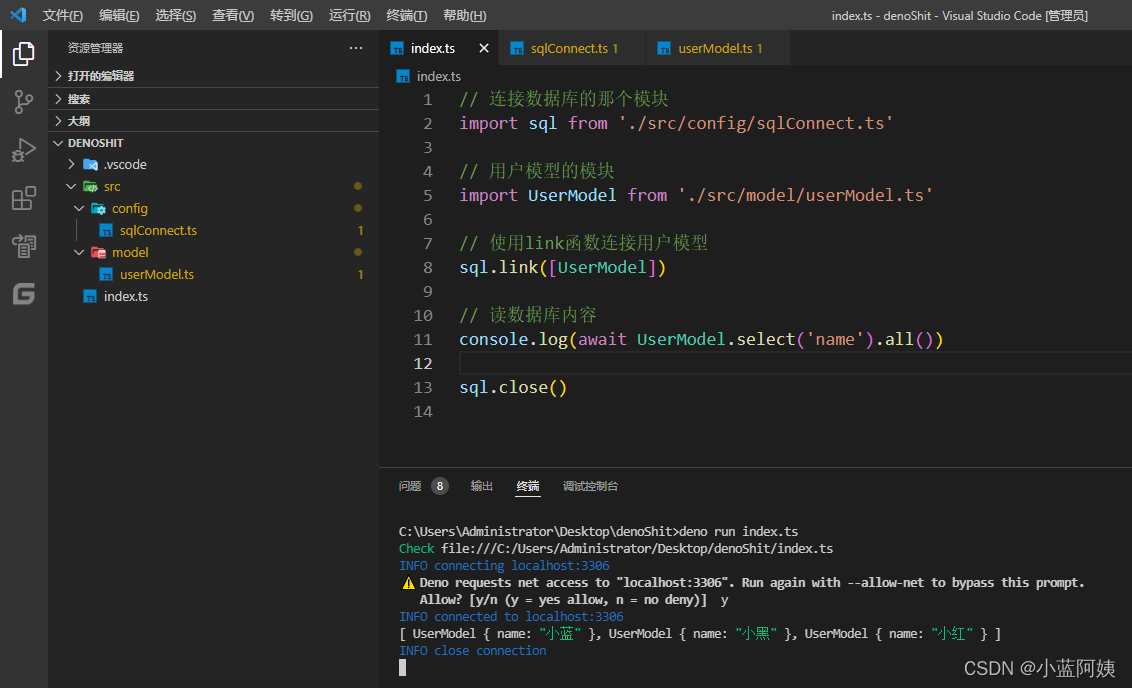1132x688 pixels.
Task: Open userModel.ts from the file tree
Action: tap(157, 274)
